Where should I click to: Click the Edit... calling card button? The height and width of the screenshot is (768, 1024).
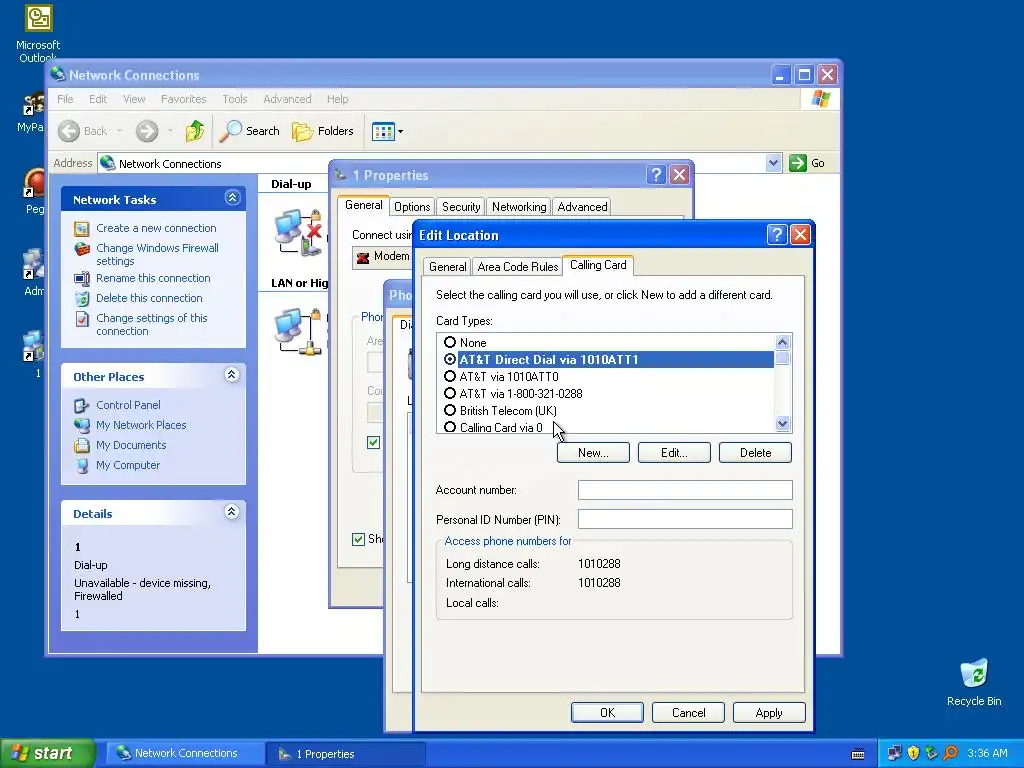[x=674, y=453]
